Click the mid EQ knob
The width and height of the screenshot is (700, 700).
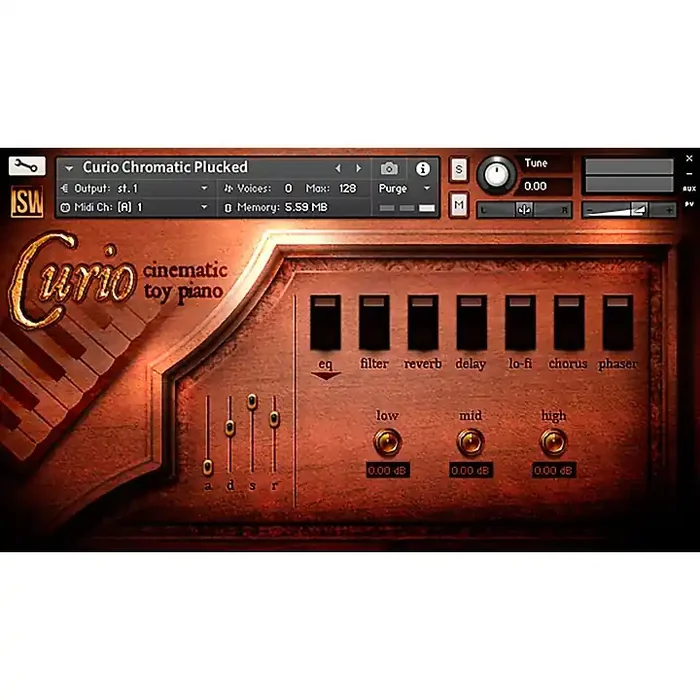471,442
